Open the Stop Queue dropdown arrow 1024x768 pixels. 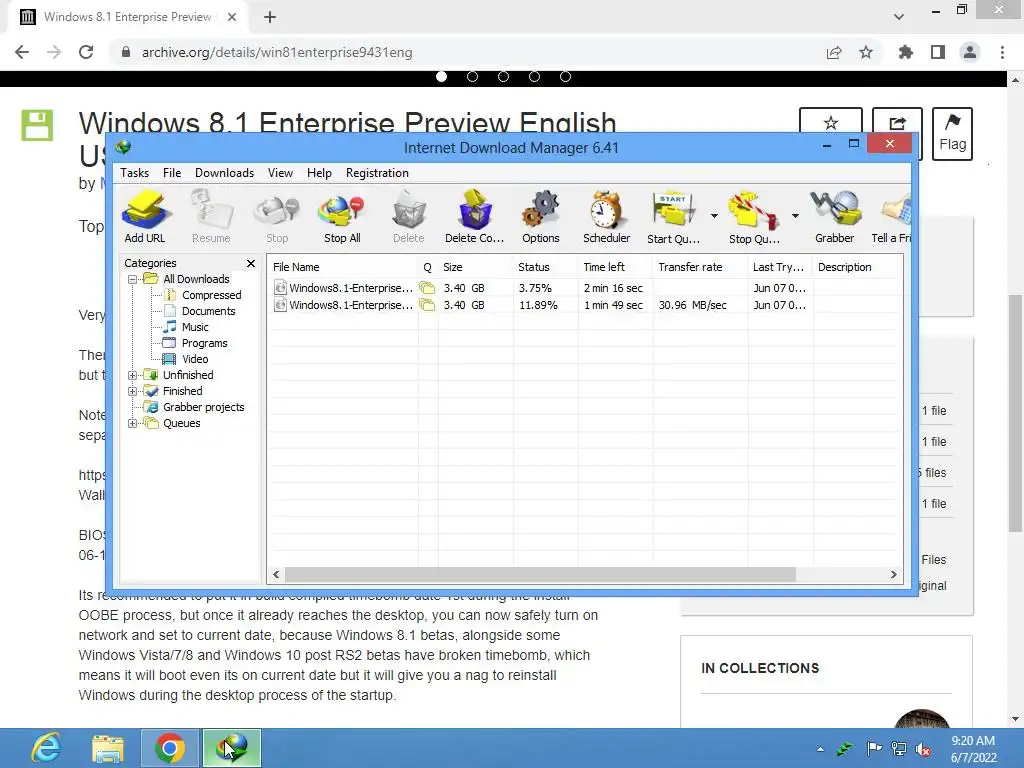point(795,216)
